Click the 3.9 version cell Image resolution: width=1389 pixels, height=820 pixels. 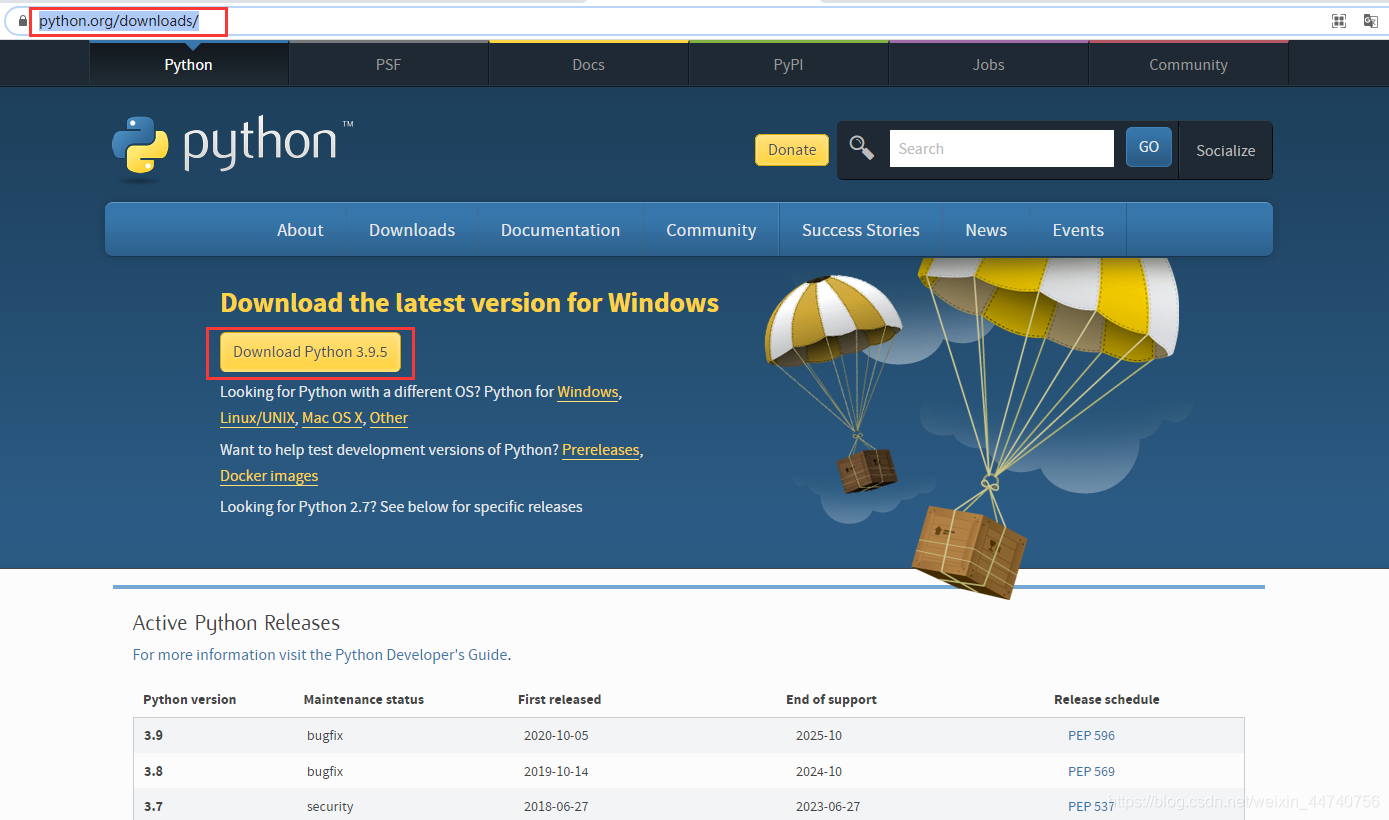153,735
